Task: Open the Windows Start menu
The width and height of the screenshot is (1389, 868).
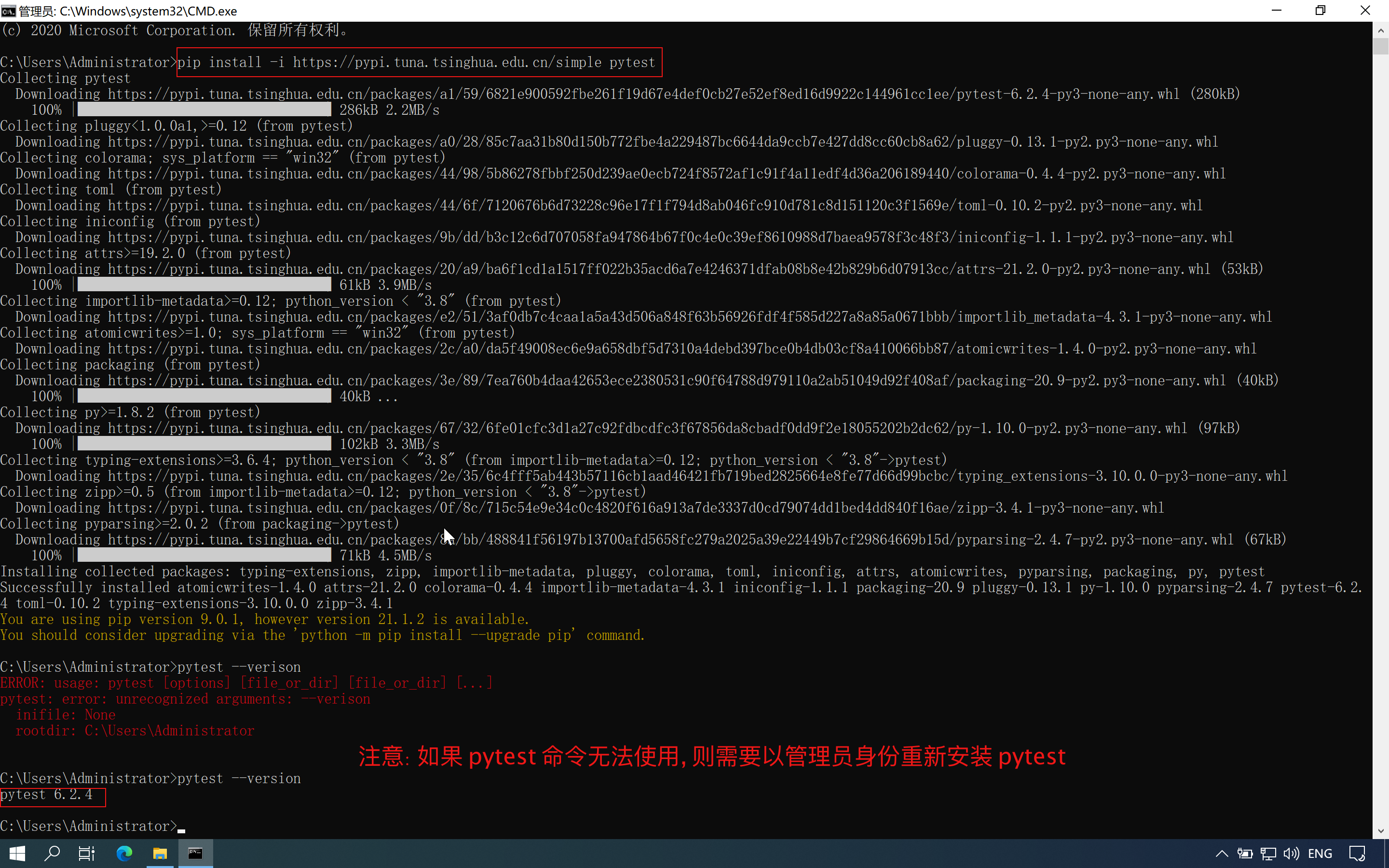Action: pyautogui.click(x=17, y=854)
